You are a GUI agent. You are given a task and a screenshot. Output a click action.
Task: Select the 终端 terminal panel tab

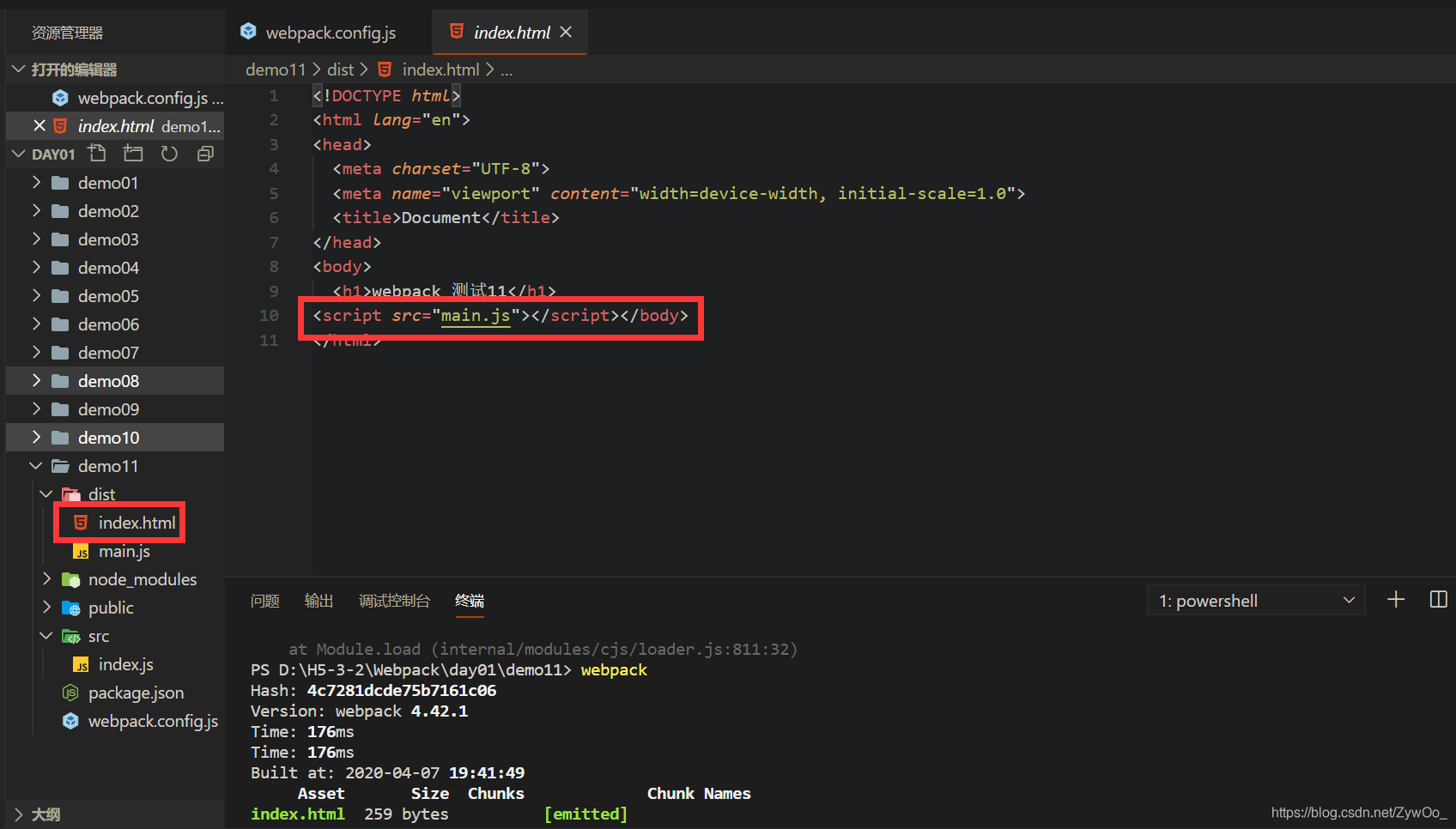(x=470, y=601)
